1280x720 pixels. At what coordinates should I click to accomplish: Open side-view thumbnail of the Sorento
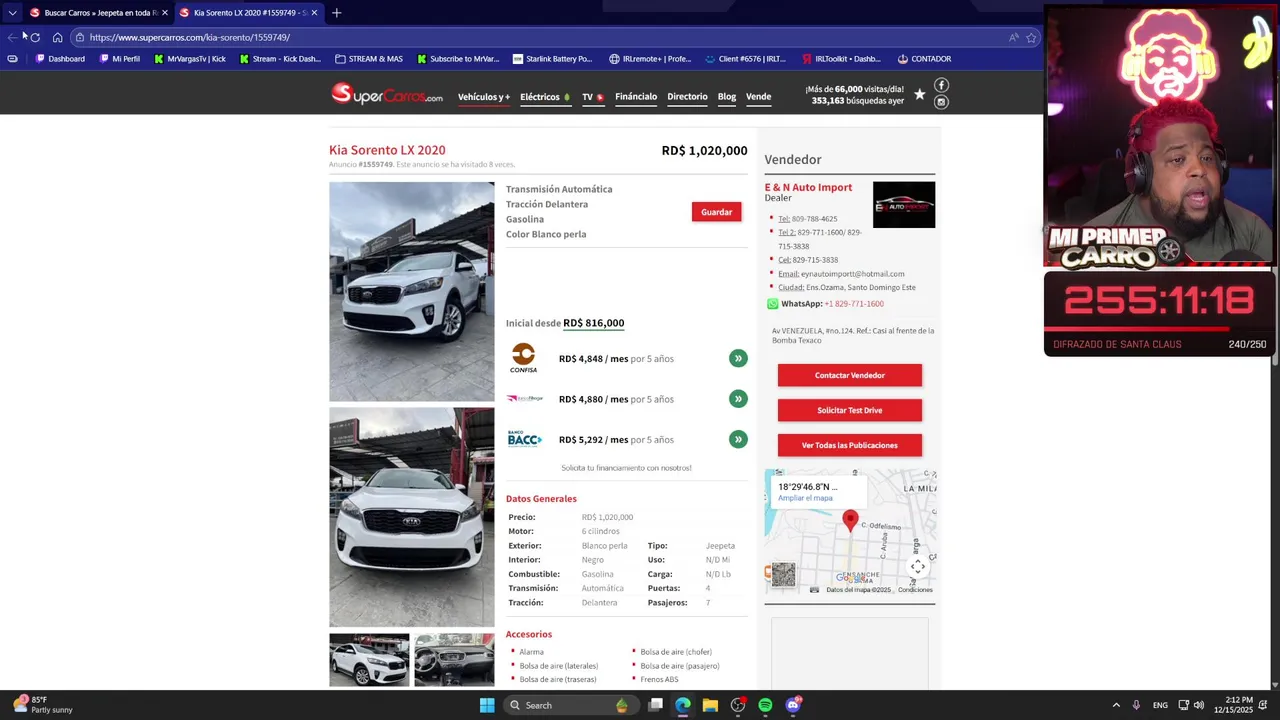369,660
